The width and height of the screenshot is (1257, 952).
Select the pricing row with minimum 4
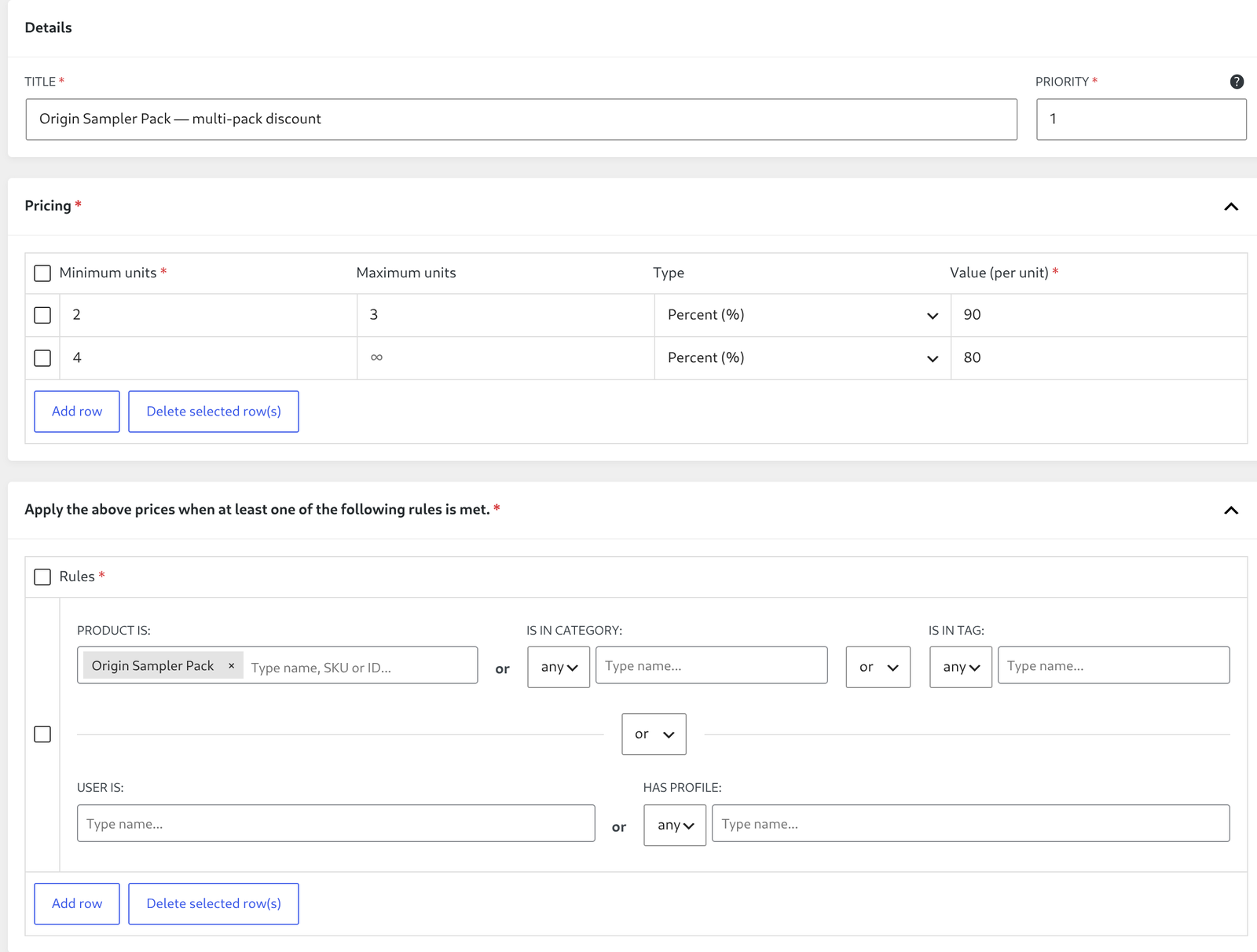point(42,358)
